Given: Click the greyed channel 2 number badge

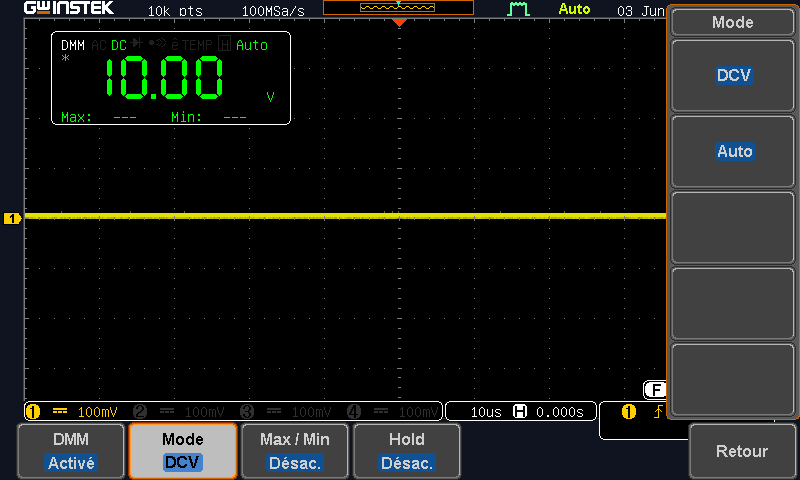Looking at the screenshot, I should (x=140, y=411).
